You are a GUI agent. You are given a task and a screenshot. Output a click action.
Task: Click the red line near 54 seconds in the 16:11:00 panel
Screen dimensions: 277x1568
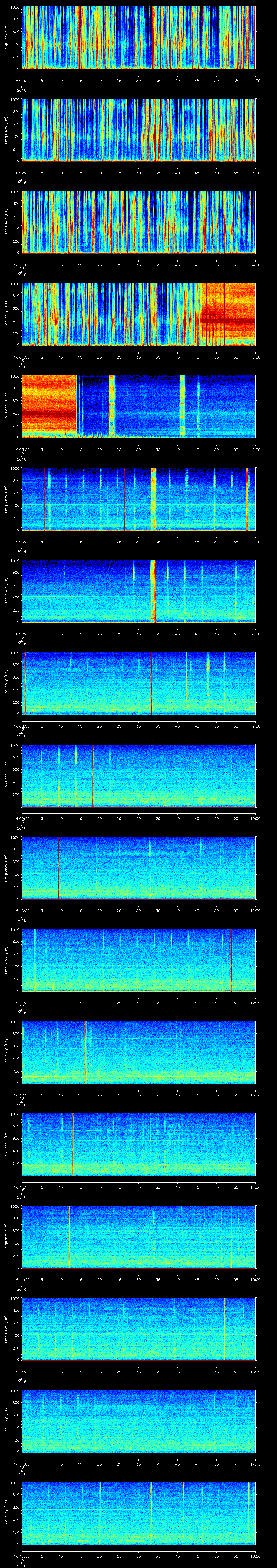pyautogui.click(x=231, y=960)
